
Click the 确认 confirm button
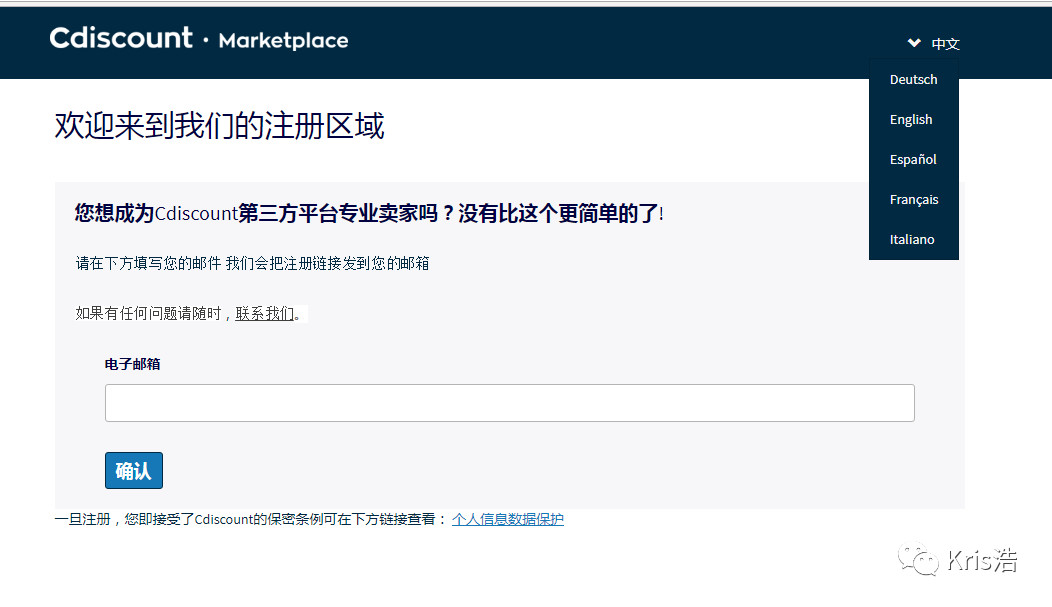[134, 471]
